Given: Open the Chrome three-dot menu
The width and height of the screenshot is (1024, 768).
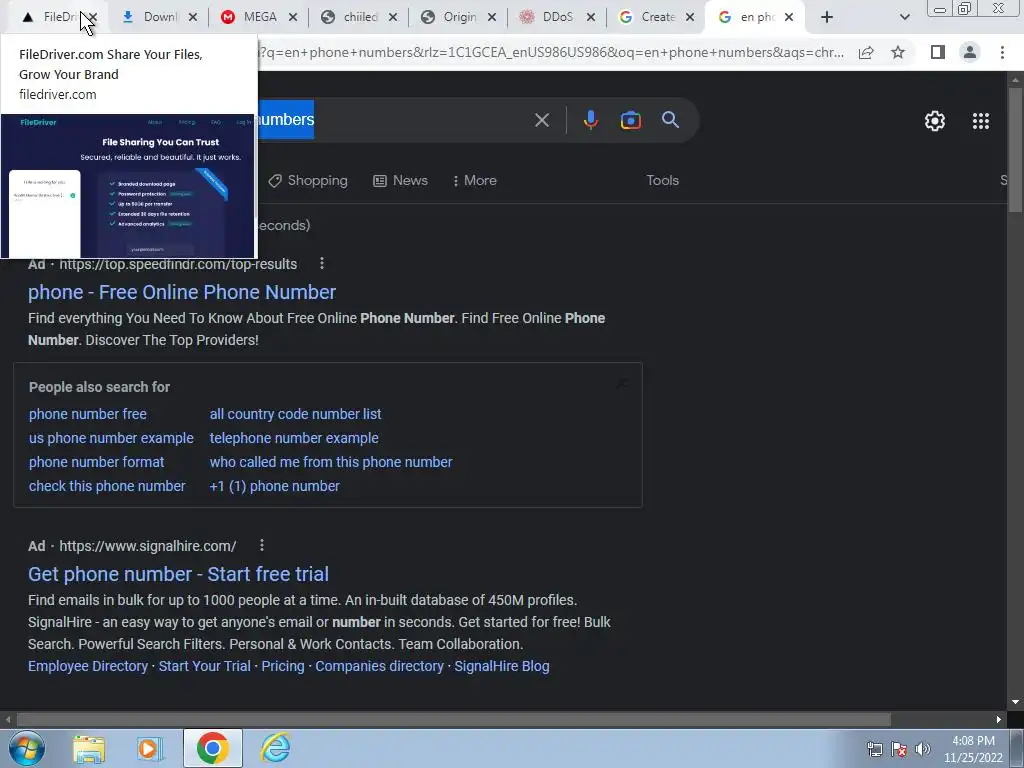Looking at the screenshot, I should 1002,52.
